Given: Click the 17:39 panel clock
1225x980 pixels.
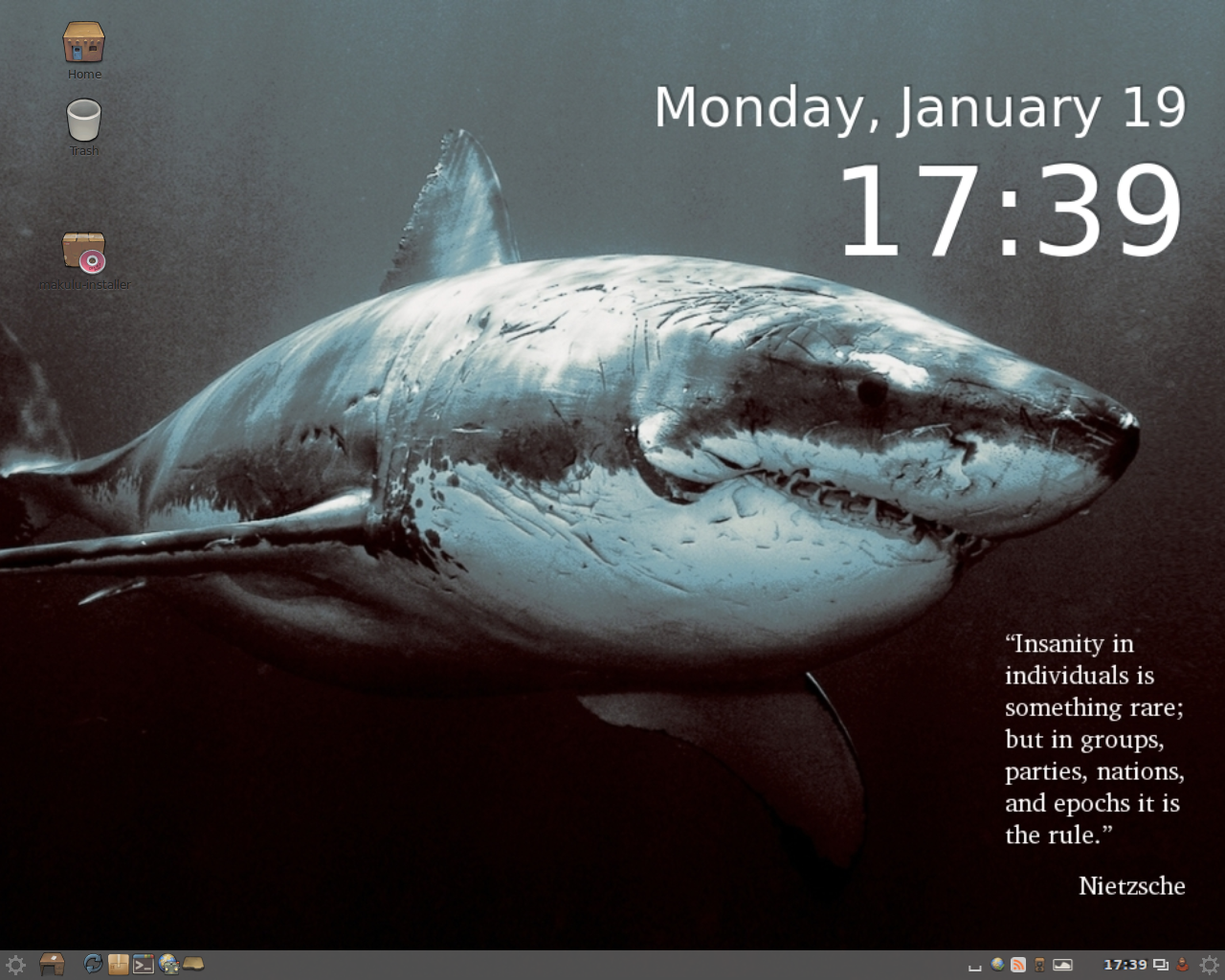Looking at the screenshot, I should pyautogui.click(x=1125, y=965).
